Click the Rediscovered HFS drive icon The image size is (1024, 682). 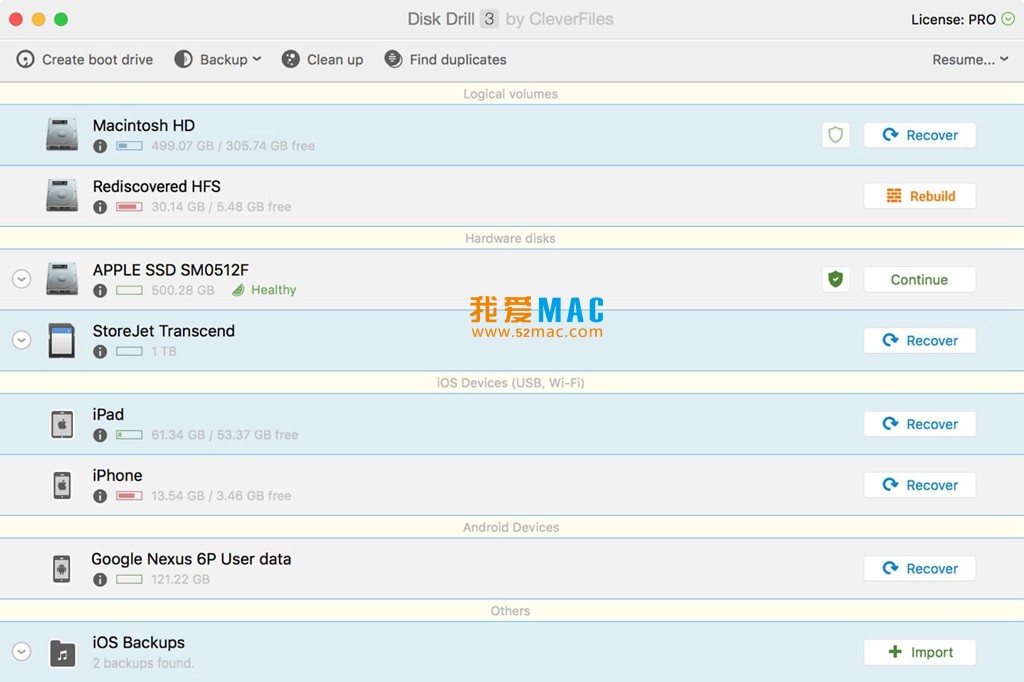[62, 195]
